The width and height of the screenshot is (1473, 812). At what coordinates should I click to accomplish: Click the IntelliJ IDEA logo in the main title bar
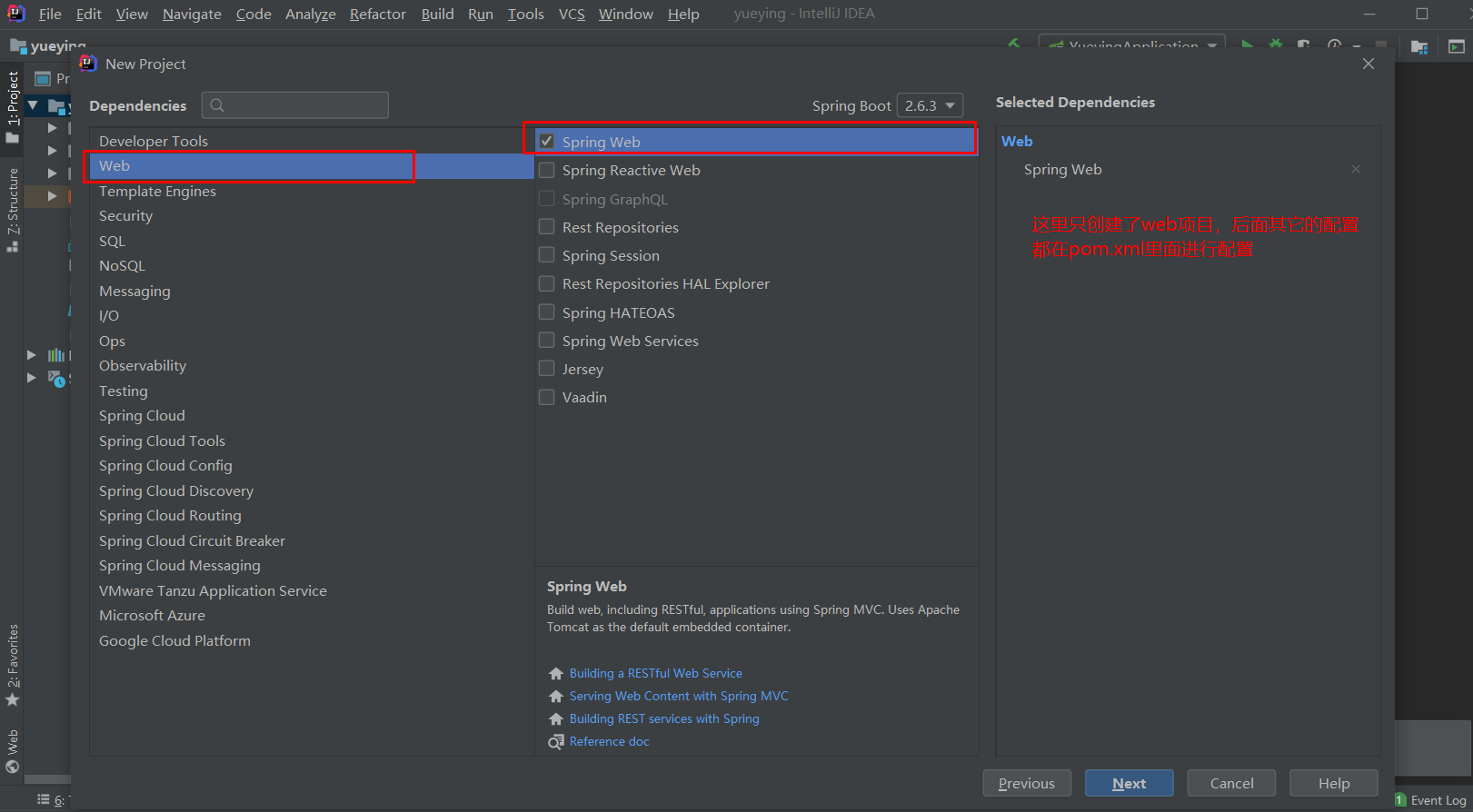coord(15,14)
